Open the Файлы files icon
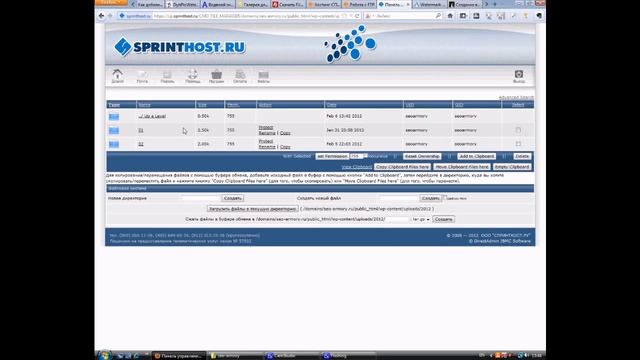The image size is (640, 360). pos(263,76)
